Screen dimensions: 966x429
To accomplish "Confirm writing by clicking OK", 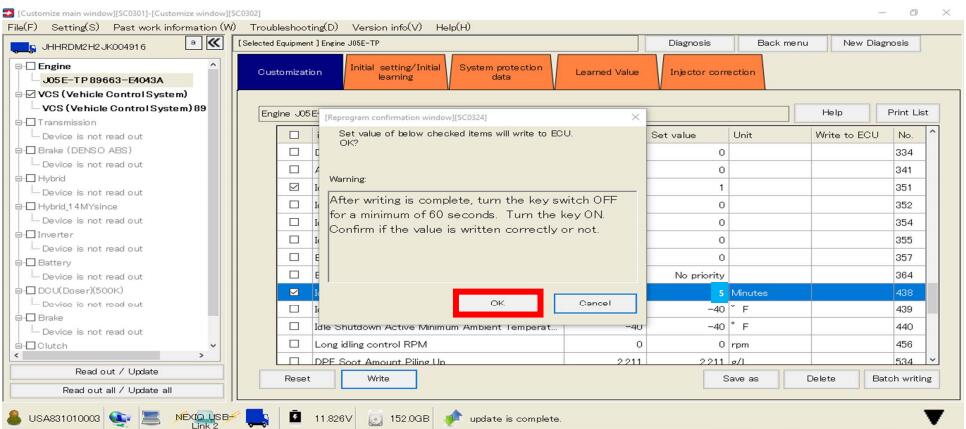I will tap(498, 303).
